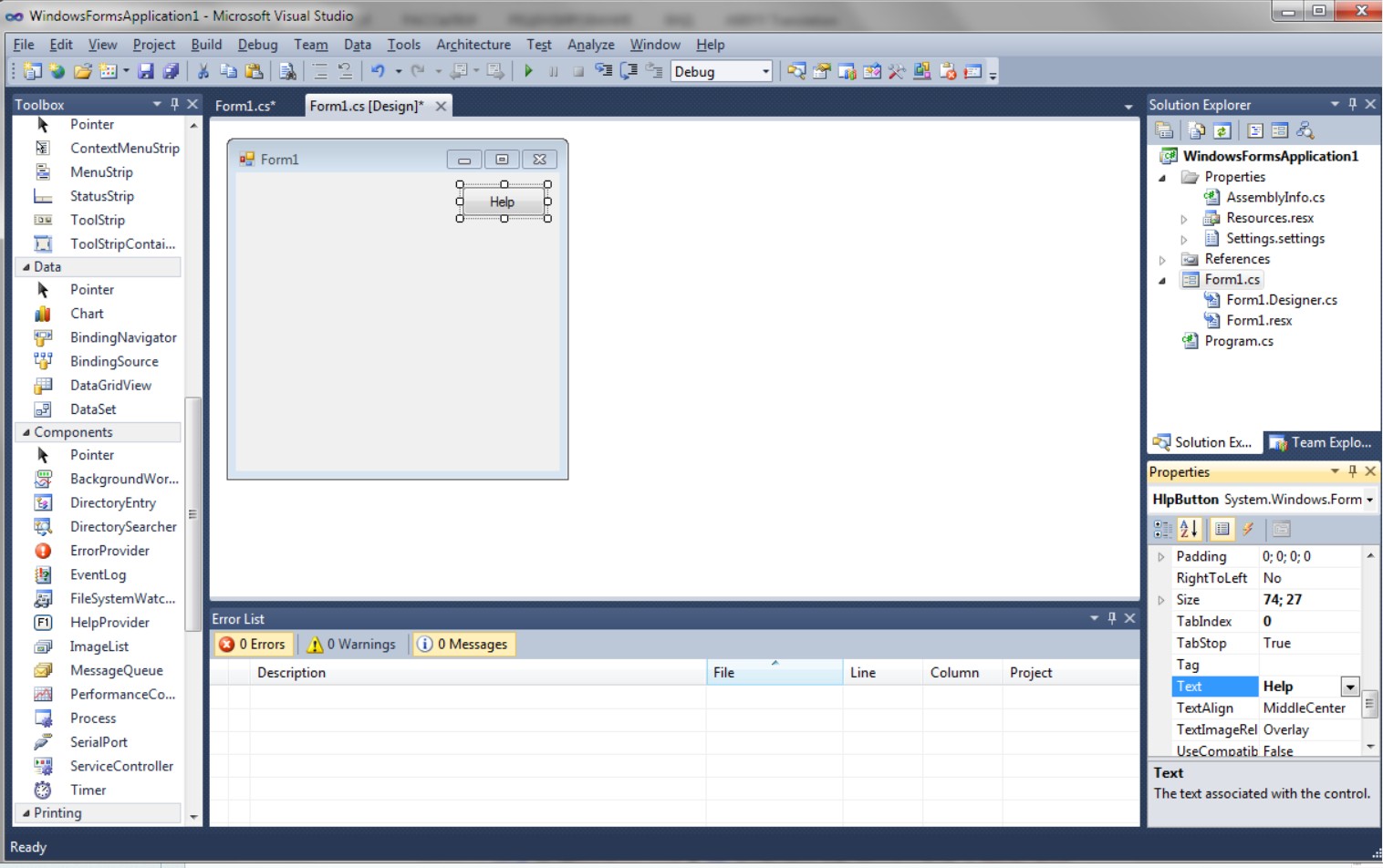Refresh Solution Explorer with the green arrows icon
Viewport: 1383px width, 868px height.
click(1222, 130)
